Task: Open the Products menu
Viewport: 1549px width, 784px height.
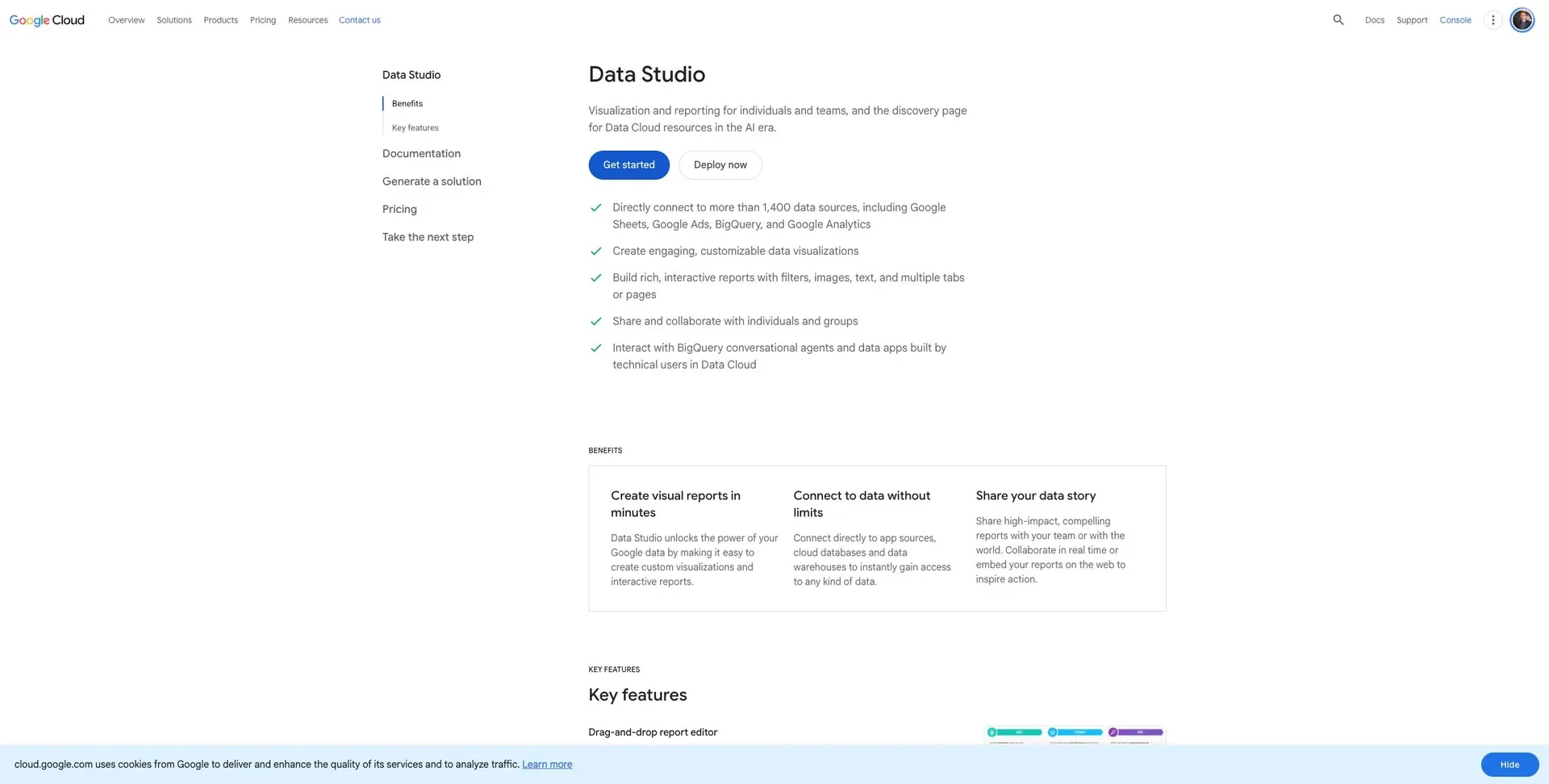Action: pyautogui.click(x=221, y=20)
